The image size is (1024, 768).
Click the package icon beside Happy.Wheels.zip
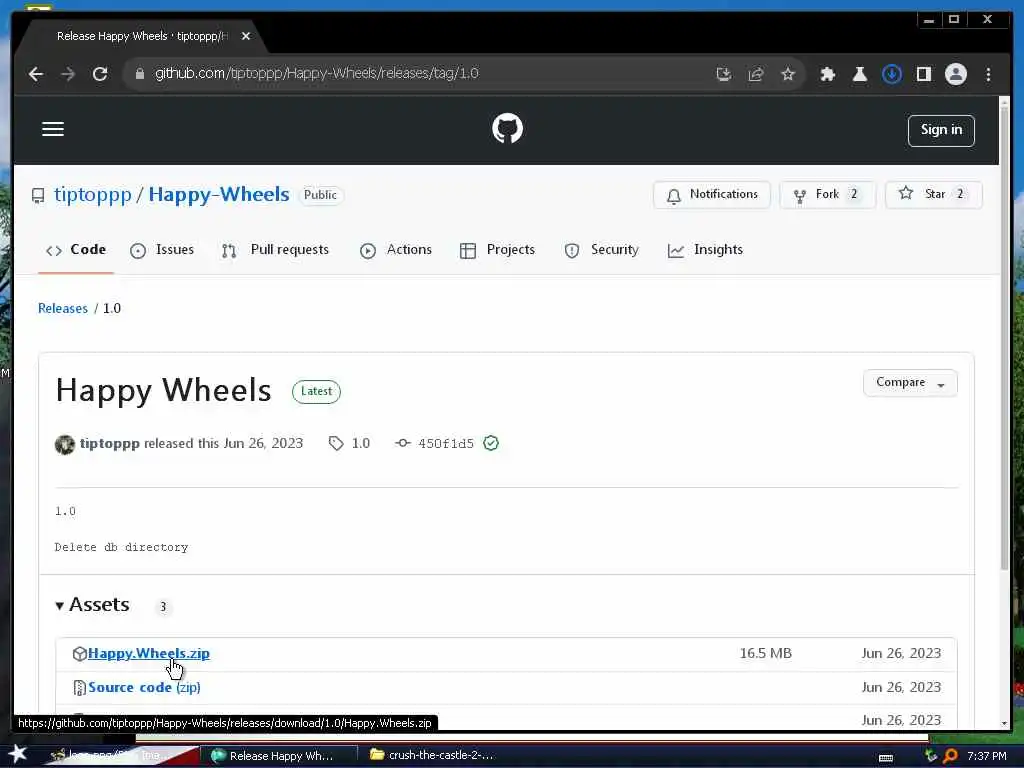[80, 654]
